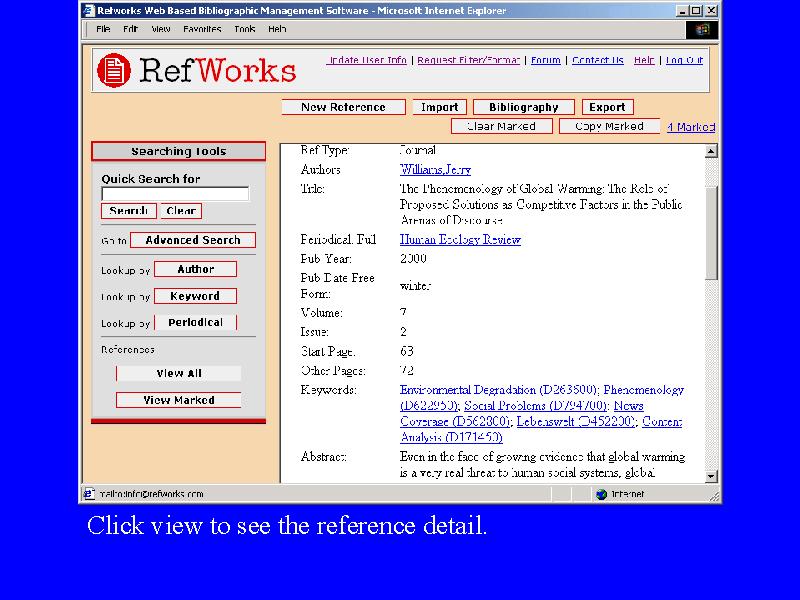Click the Start Page value 63

[407, 351]
